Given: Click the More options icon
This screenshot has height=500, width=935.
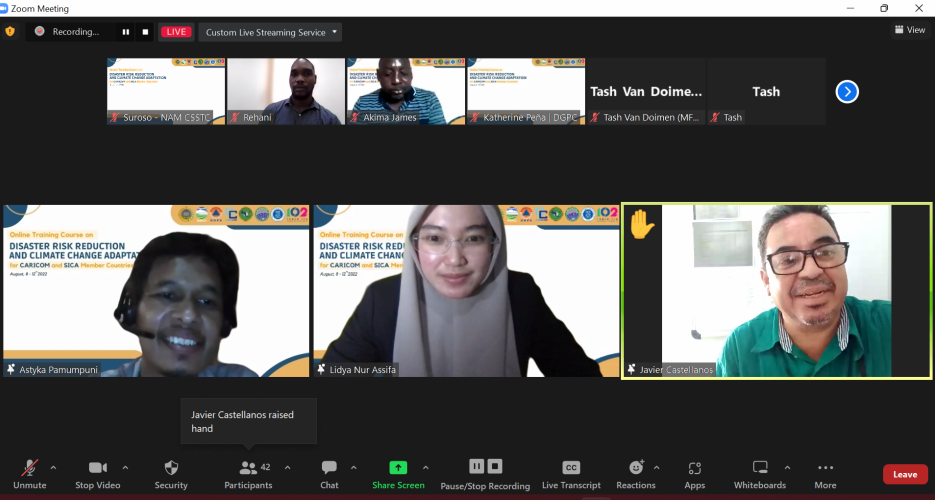Looking at the screenshot, I should 825,473.
